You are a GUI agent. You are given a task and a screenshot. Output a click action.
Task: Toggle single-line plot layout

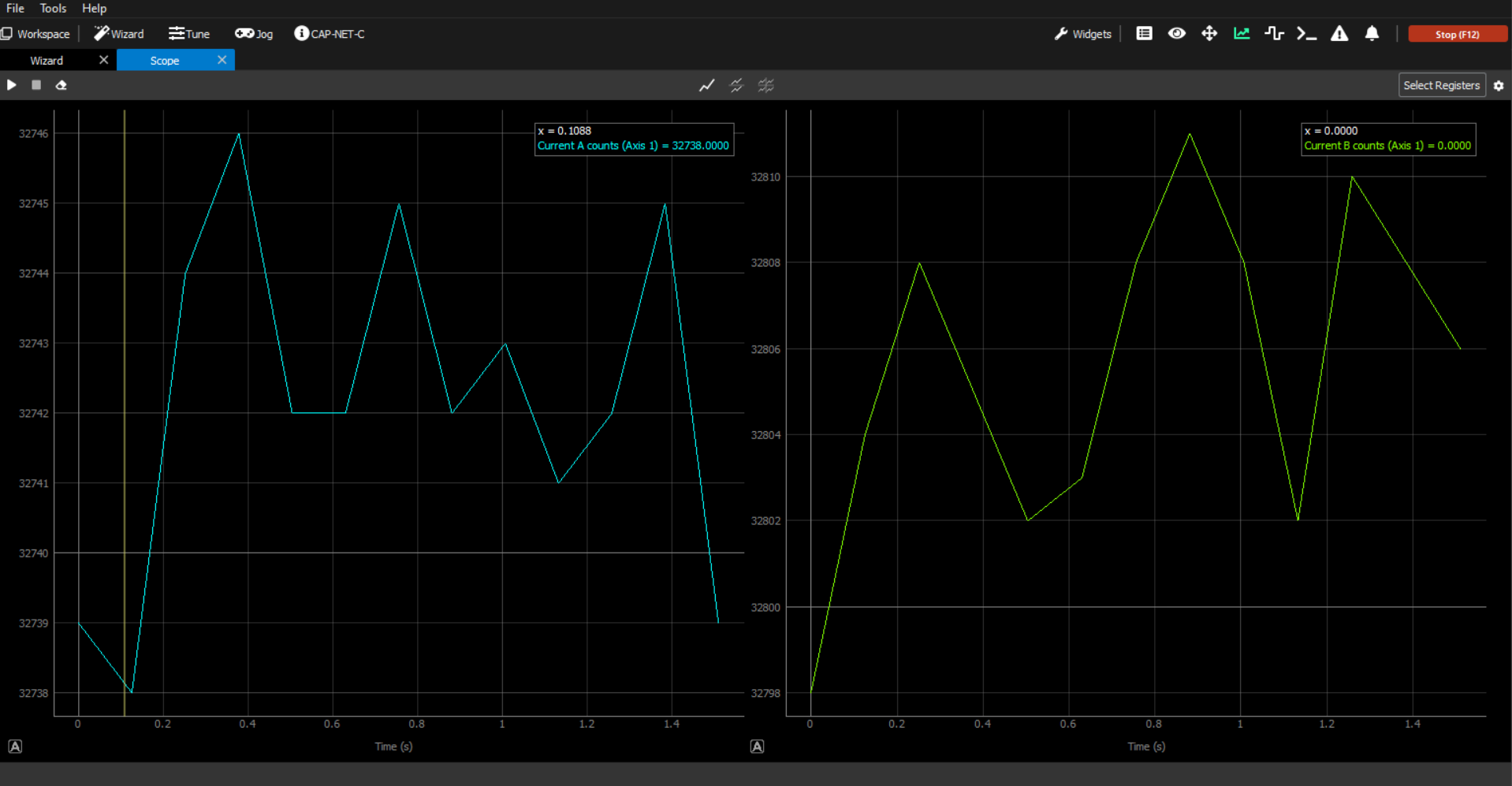tap(706, 85)
